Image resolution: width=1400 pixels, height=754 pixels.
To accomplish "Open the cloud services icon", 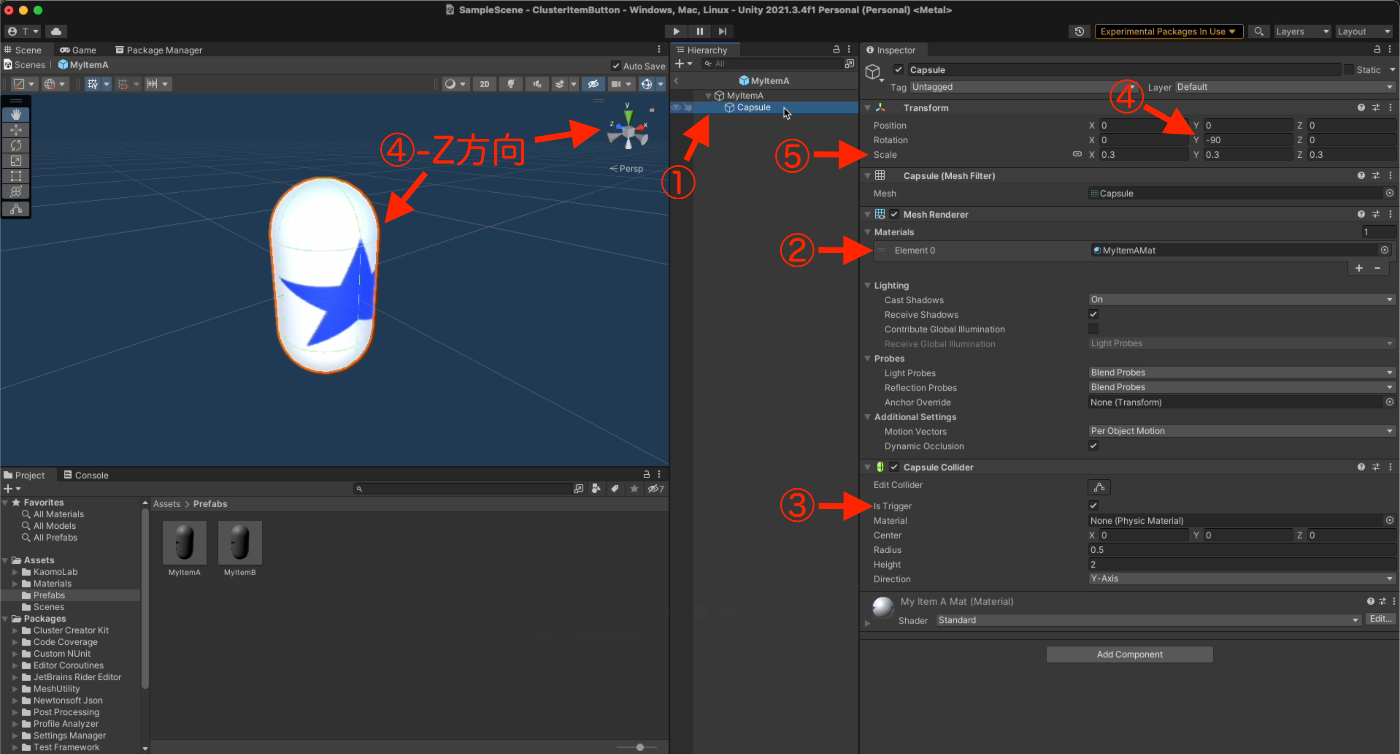I will point(54,32).
